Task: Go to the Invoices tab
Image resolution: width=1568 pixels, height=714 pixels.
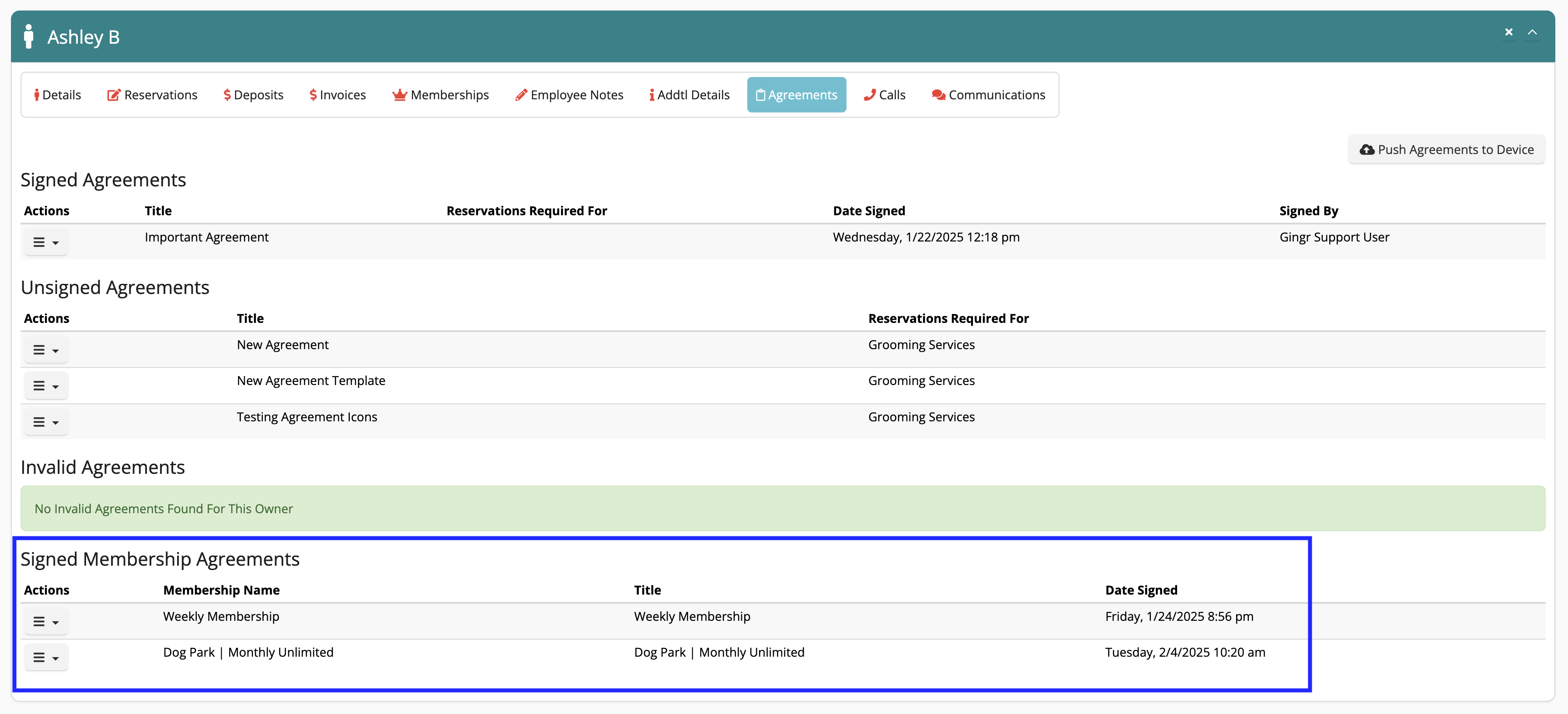Action: [x=338, y=94]
